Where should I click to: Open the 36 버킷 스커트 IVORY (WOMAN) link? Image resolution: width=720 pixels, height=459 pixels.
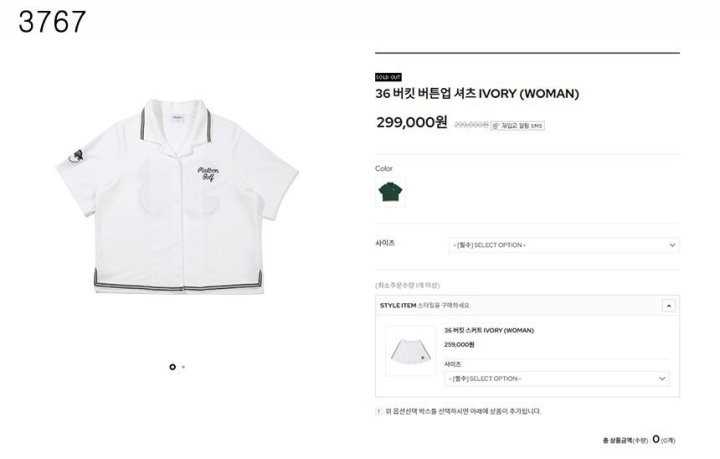(x=489, y=330)
